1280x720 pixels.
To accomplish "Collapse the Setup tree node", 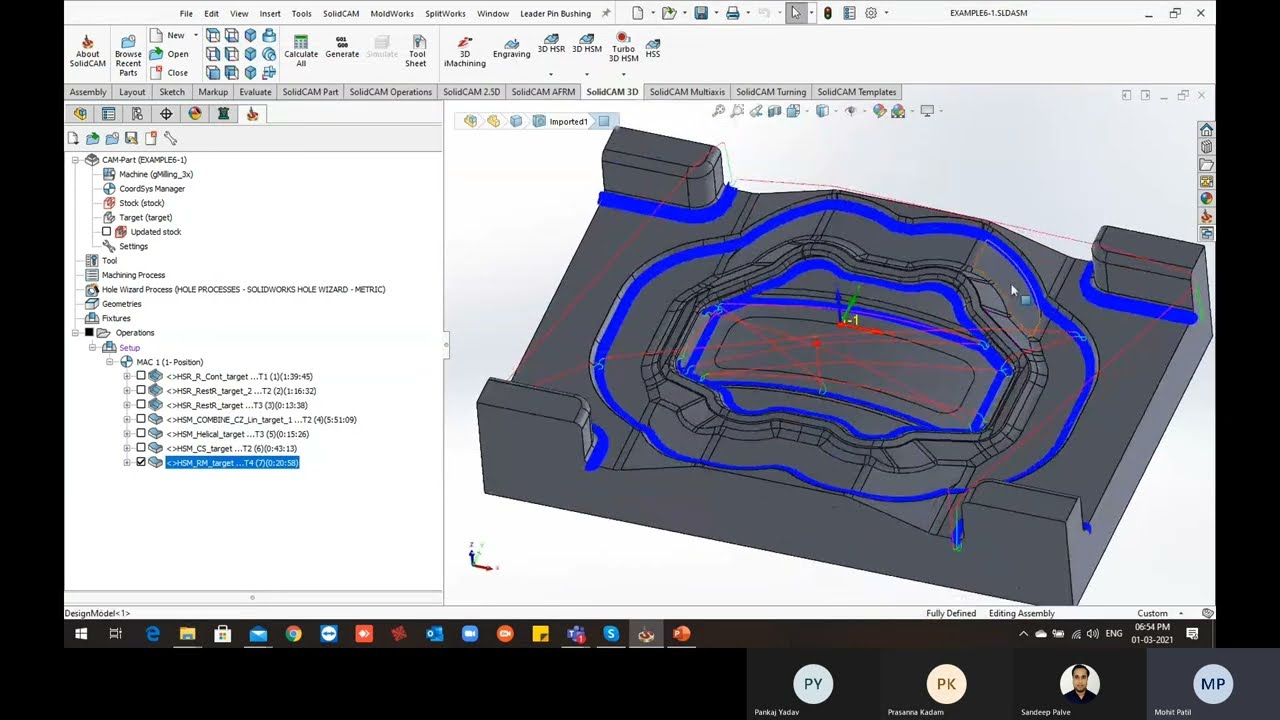I will [x=93, y=347].
